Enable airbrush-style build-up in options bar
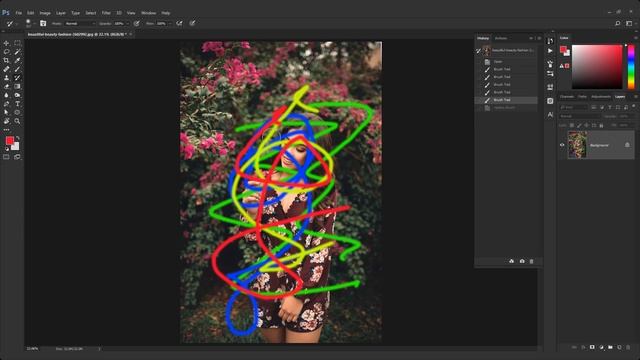640x360 pixels. tap(179, 24)
